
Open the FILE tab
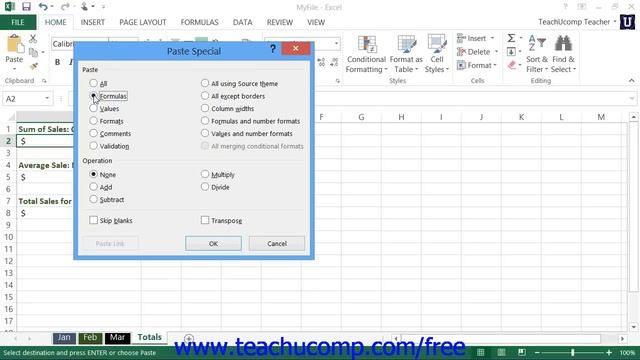click(18, 22)
